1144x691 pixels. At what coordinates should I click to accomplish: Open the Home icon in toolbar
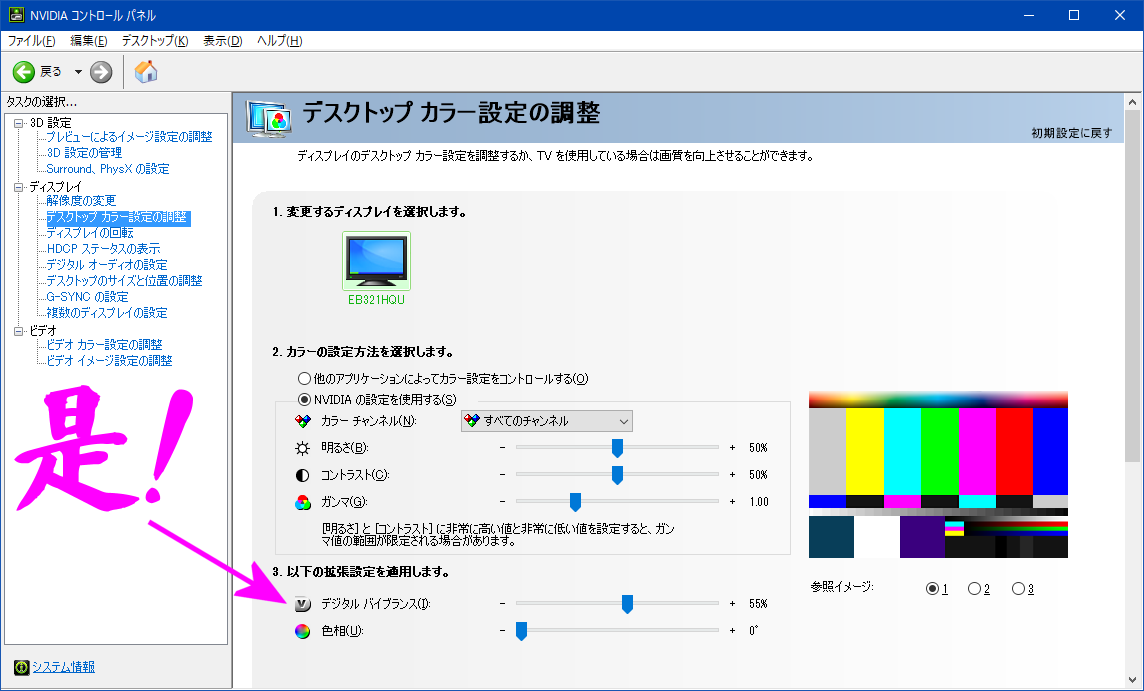coord(146,71)
